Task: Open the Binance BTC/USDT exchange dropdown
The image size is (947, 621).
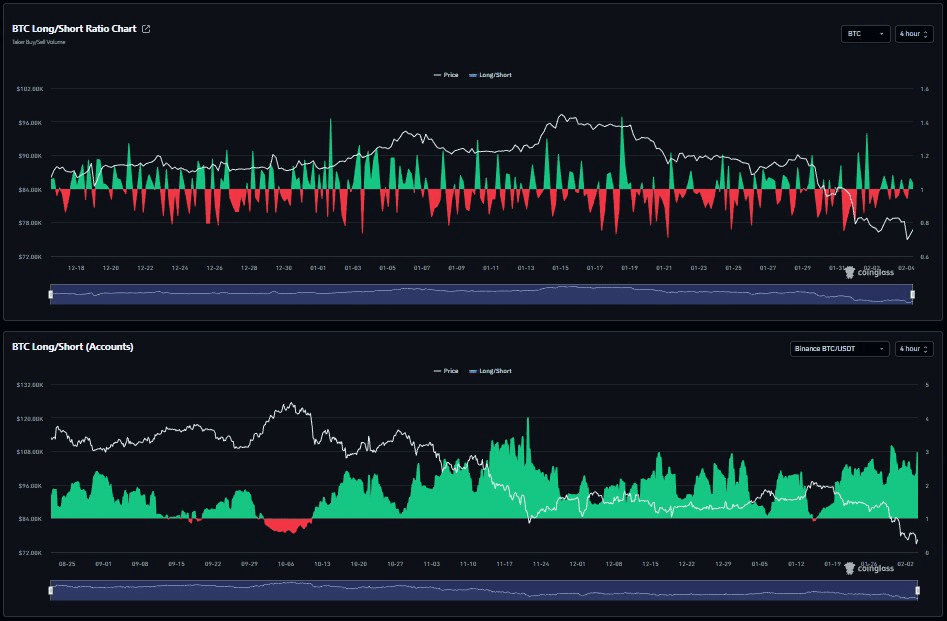Action: (838, 348)
